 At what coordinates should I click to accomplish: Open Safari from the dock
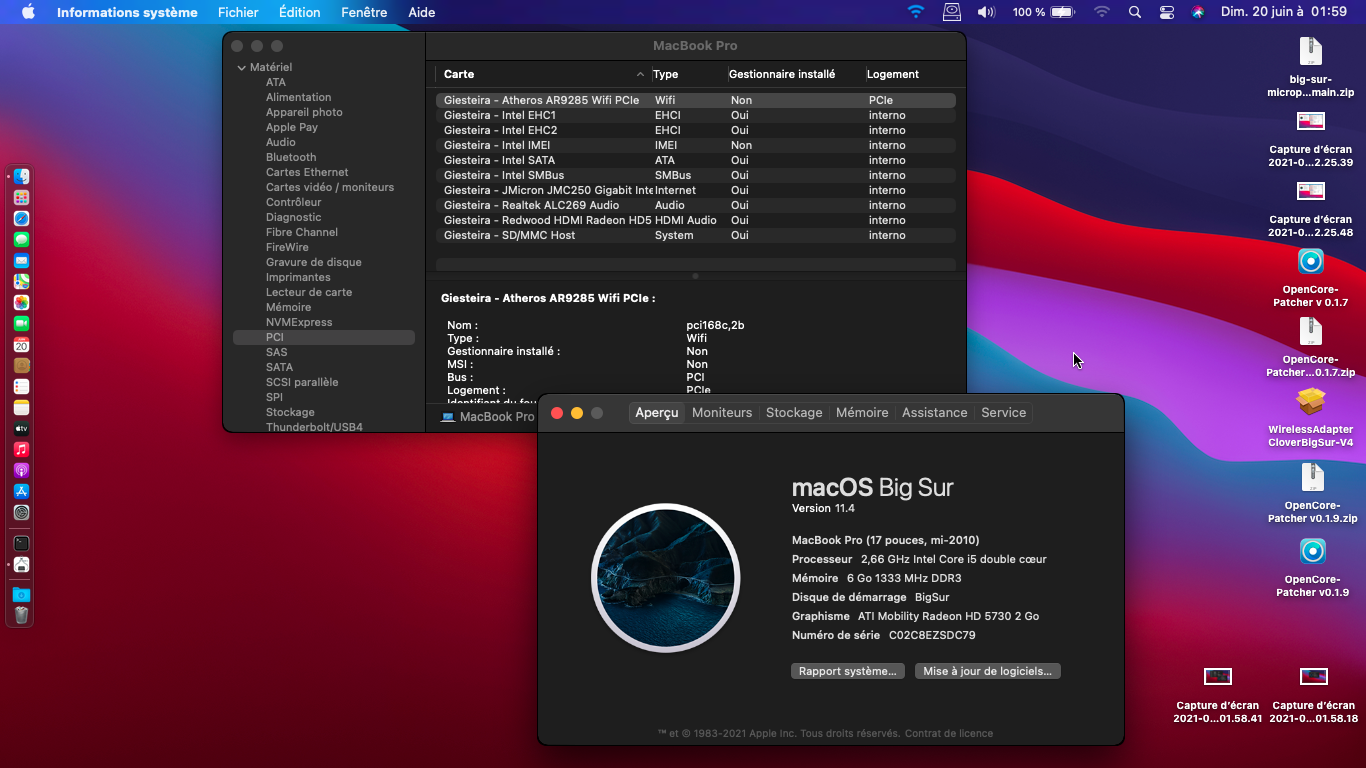21,218
